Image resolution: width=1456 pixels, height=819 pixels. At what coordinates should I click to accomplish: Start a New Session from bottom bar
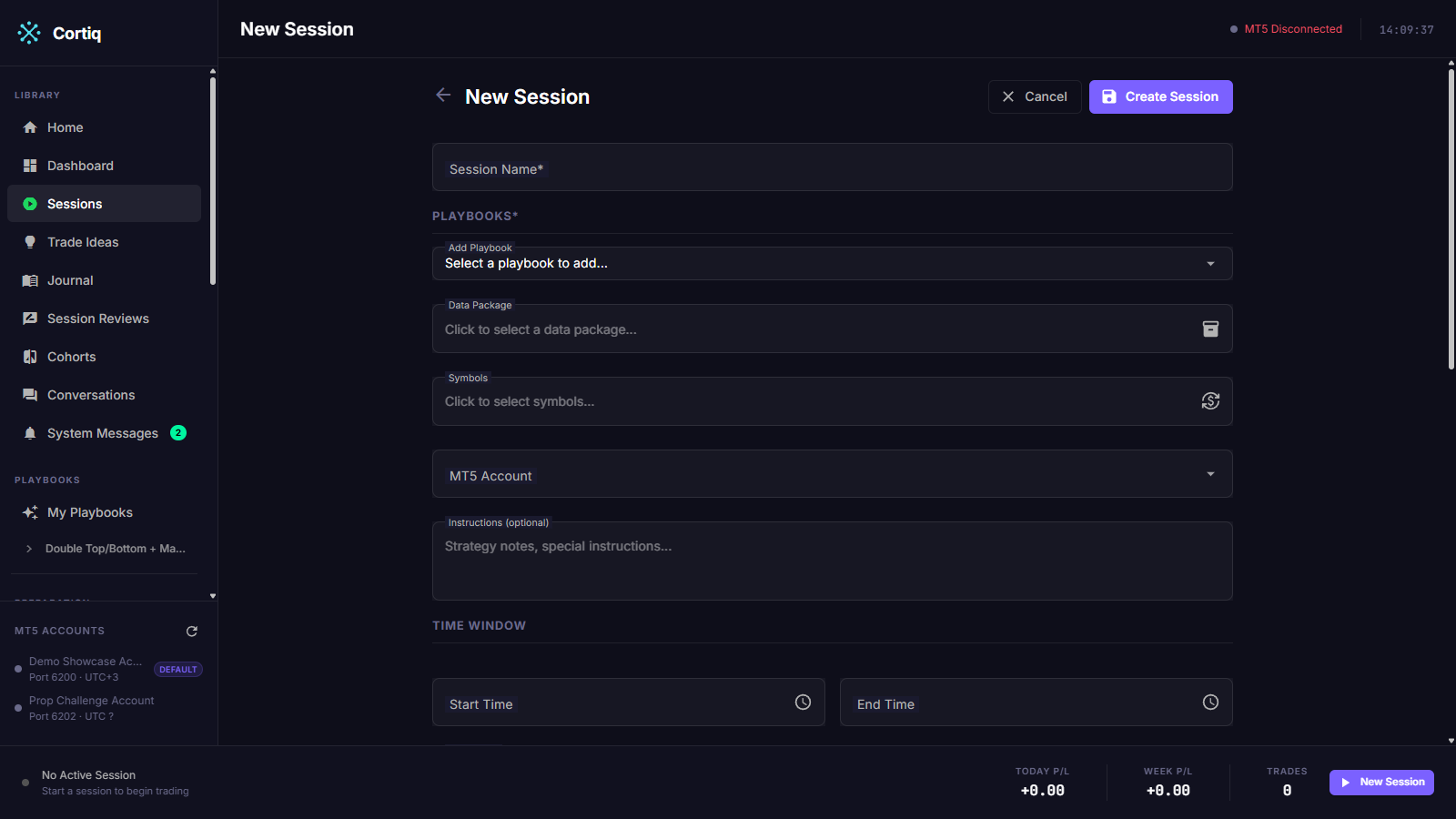tap(1381, 783)
